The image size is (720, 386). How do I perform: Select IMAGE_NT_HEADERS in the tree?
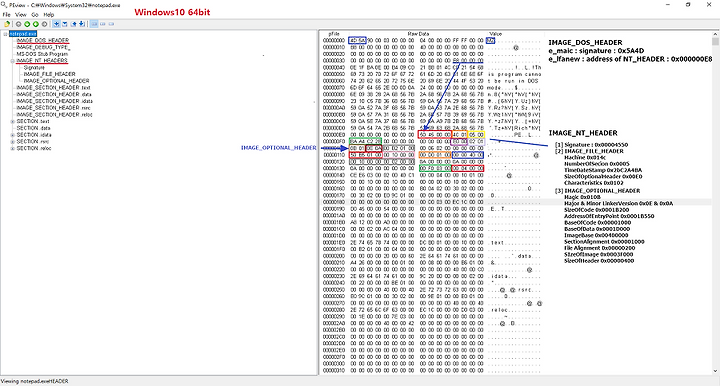click(x=42, y=61)
